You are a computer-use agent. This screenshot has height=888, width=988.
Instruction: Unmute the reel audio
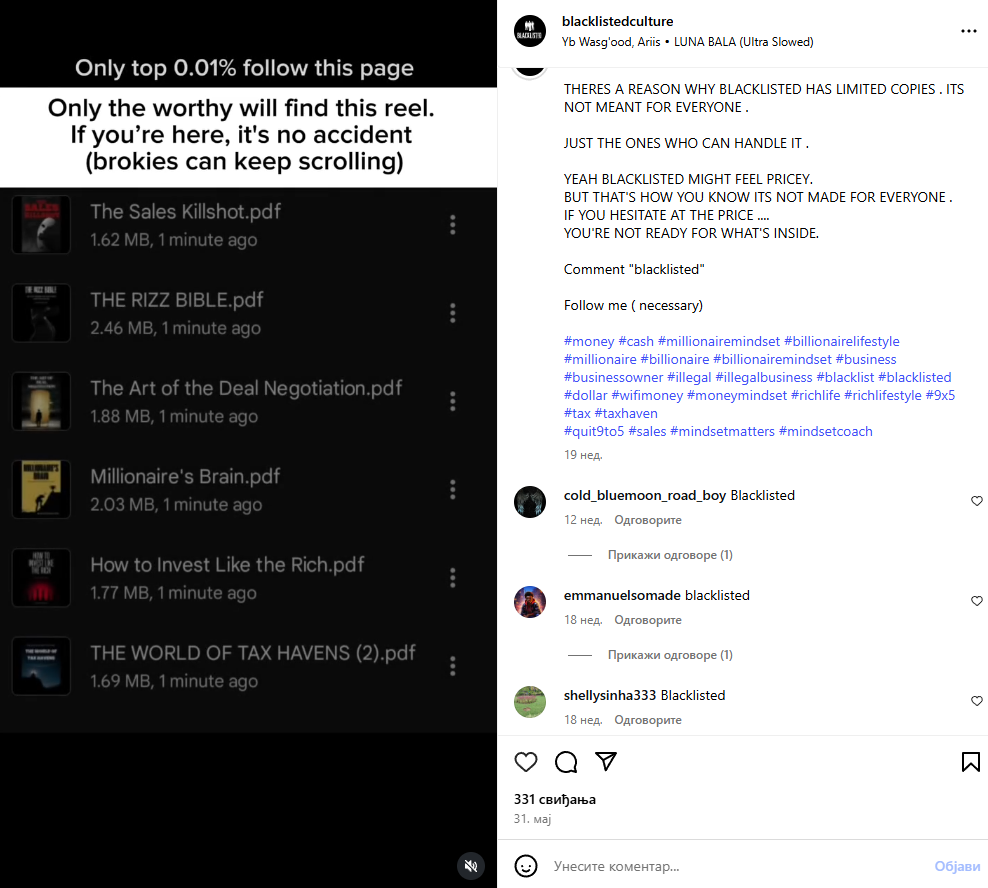[471, 865]
